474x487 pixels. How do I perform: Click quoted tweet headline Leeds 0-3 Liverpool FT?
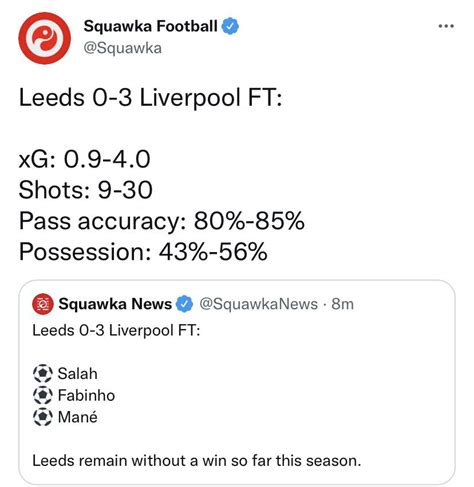(116, 331)
